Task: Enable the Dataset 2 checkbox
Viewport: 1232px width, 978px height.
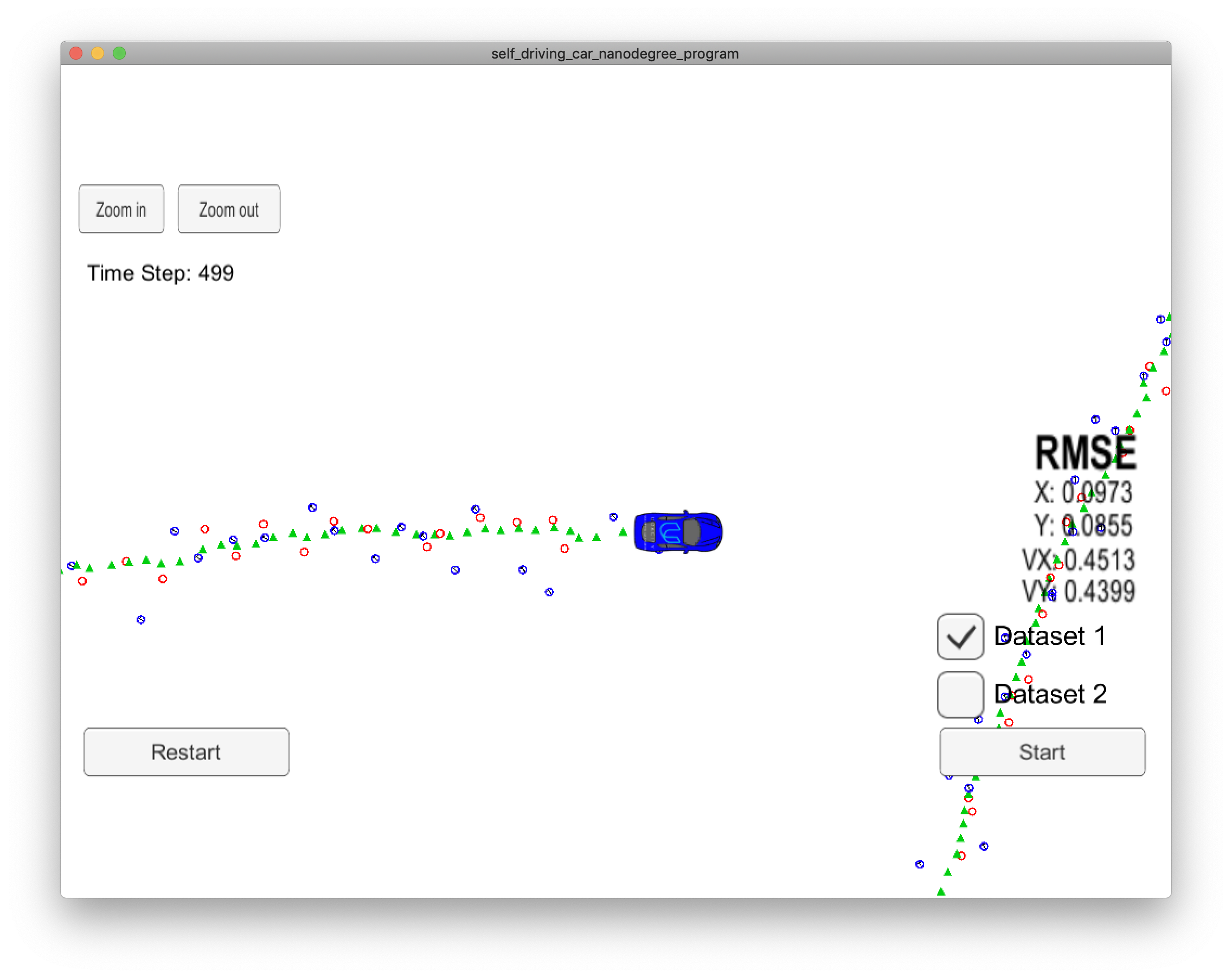Action: coord(960,694)
